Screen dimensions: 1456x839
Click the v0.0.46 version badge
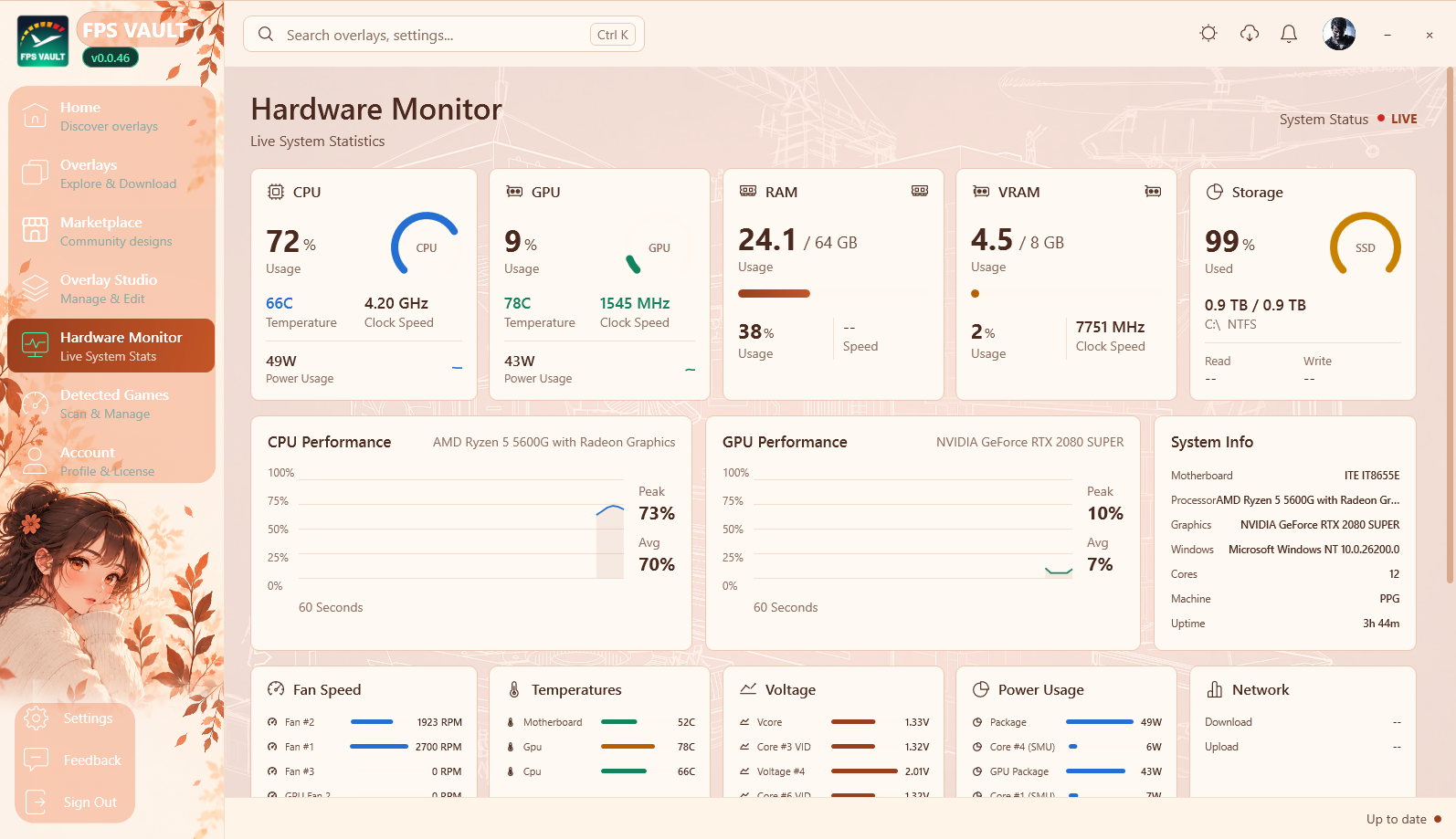coord(111,58)
